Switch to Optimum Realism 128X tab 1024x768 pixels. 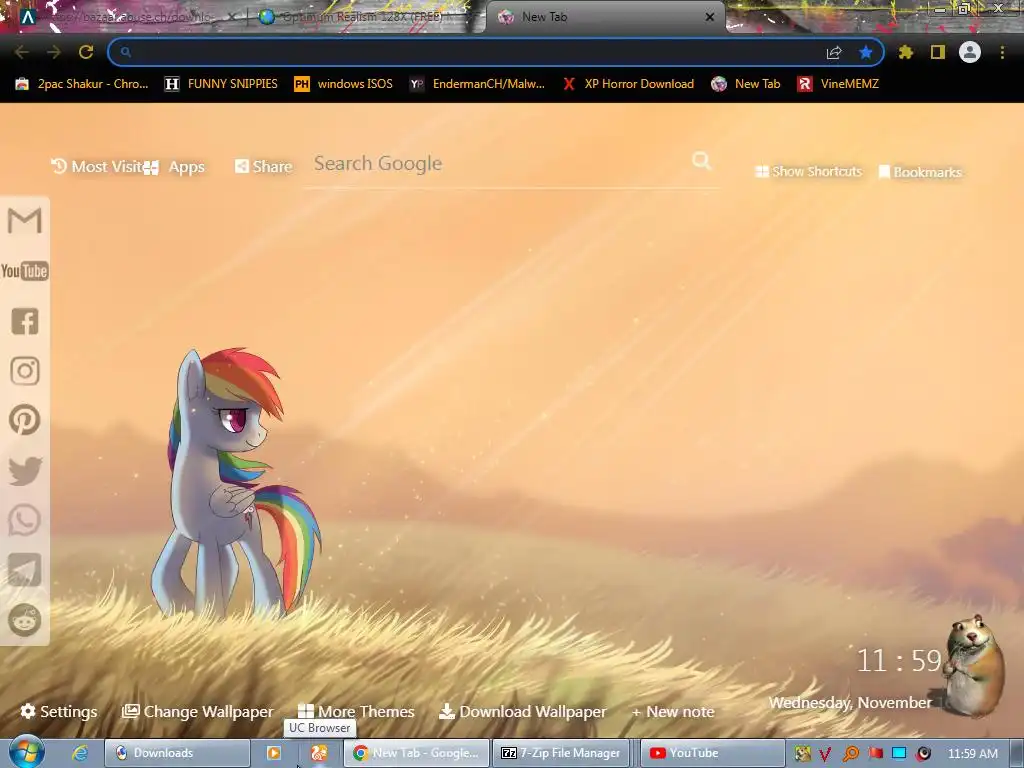(362, 17)
